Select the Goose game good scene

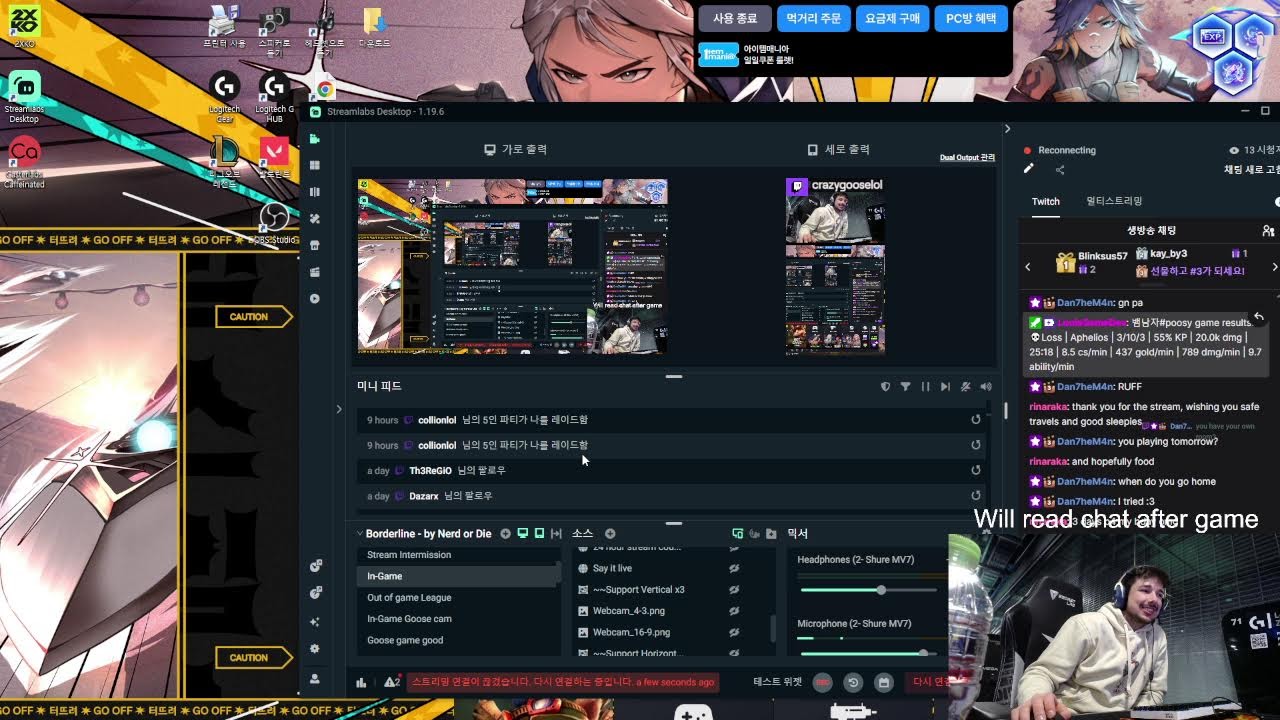459,640
